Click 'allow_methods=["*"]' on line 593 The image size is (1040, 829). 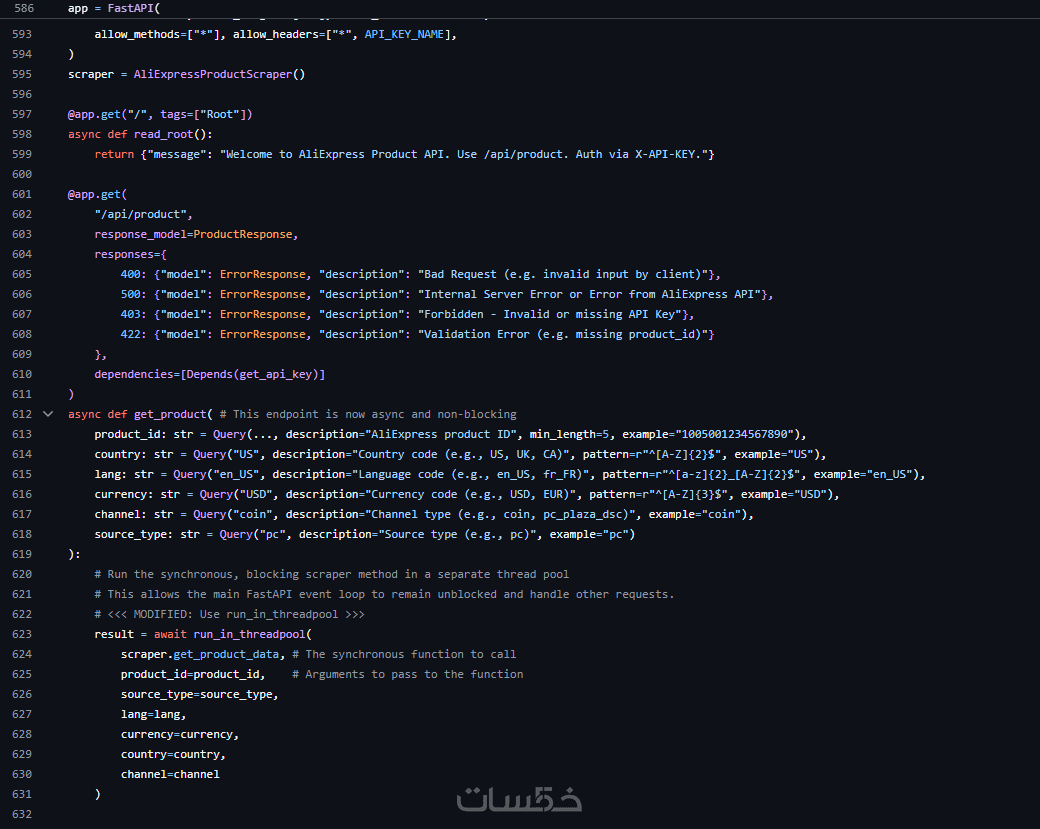[157, 34]
